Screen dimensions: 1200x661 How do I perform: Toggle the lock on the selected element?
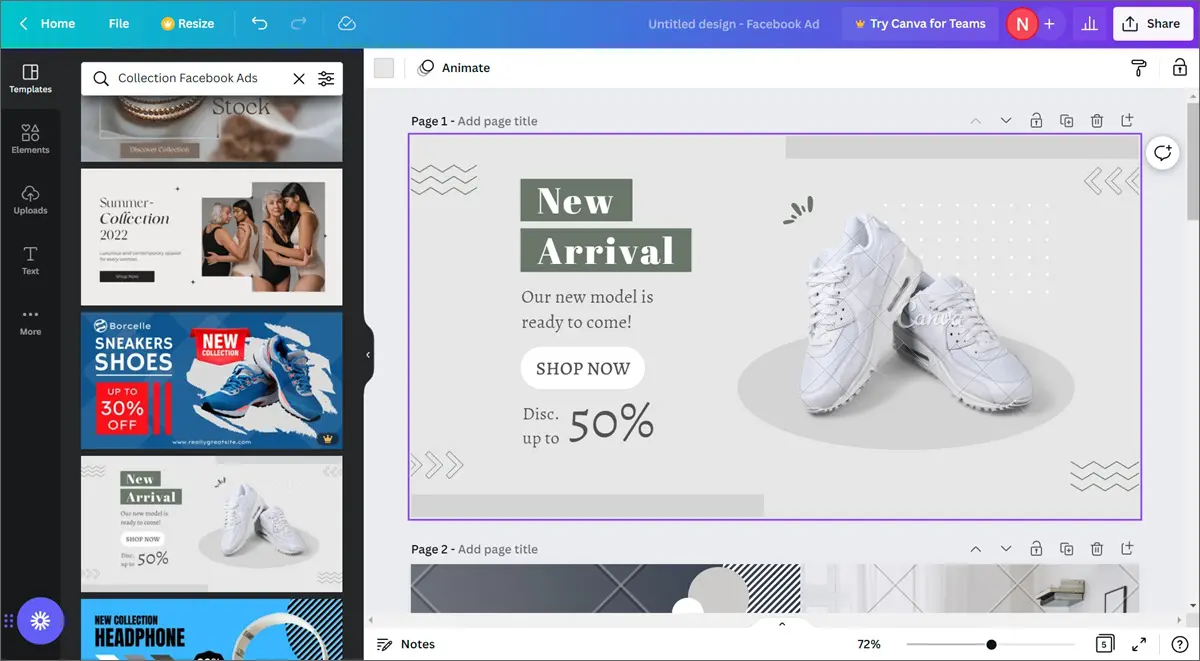[1180, 67]
